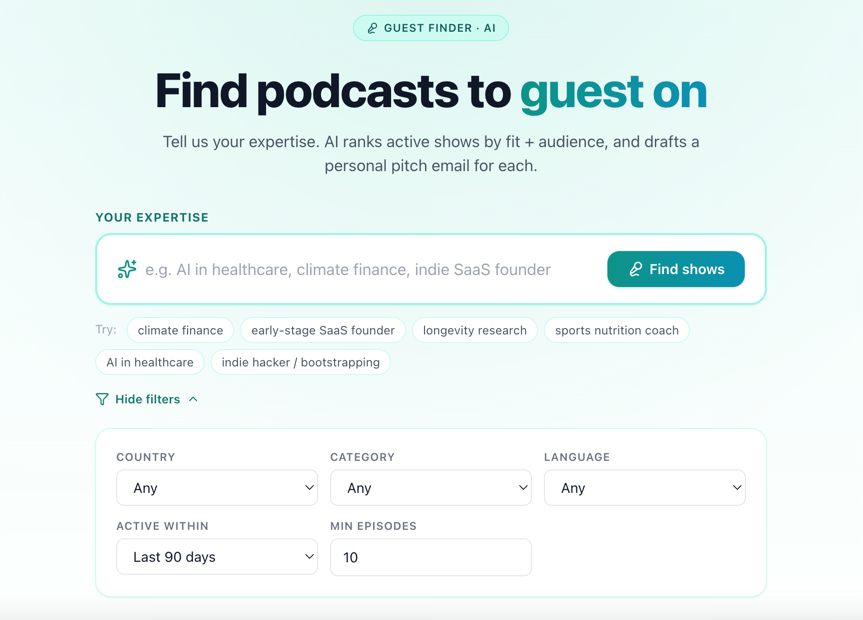
Task: Choose the early-stage SaaS founder suggestion
Action: pos(323,330)
